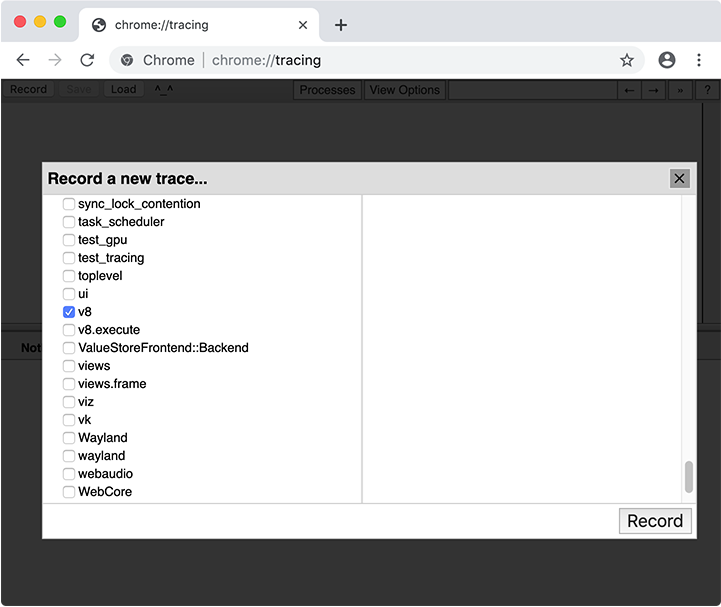This screenshot has height=607, width=721.
Task: Close the Record a new trace dialog
Action: tap(680, 178)
